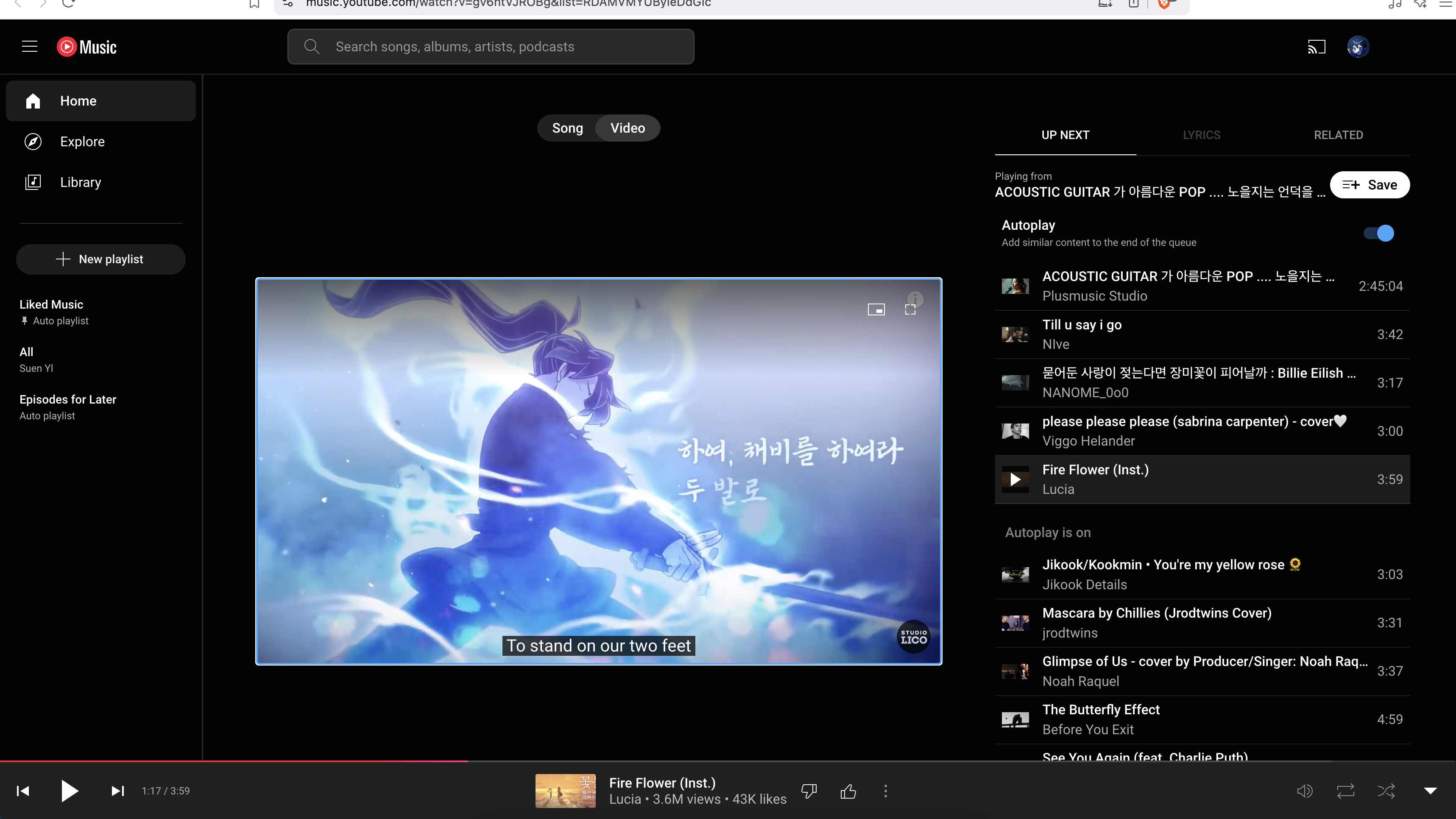Collapse the player page with down arrow

[1430, 791]
